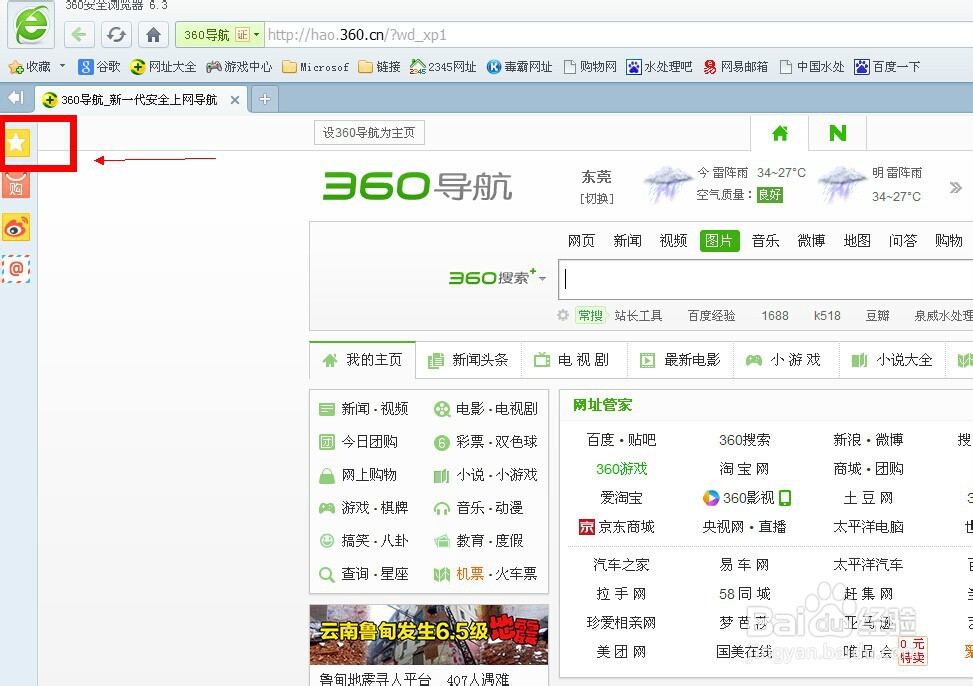This screenshot has width=973, height=686.
Task: Open the 良好 air quality badge
Action: point(769,194)
